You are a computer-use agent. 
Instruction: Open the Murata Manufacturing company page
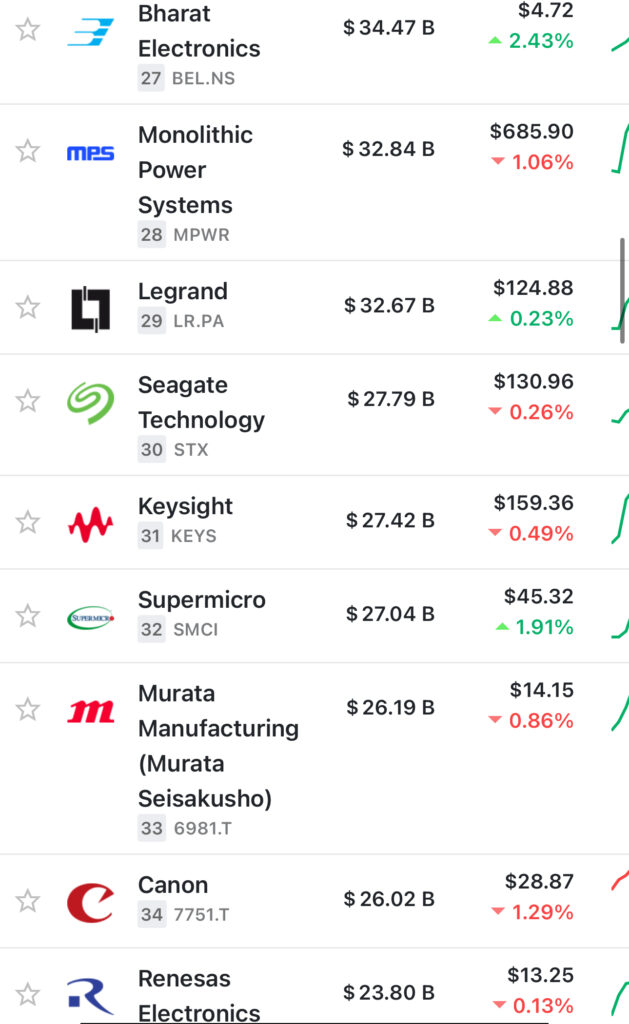[218, 746]
